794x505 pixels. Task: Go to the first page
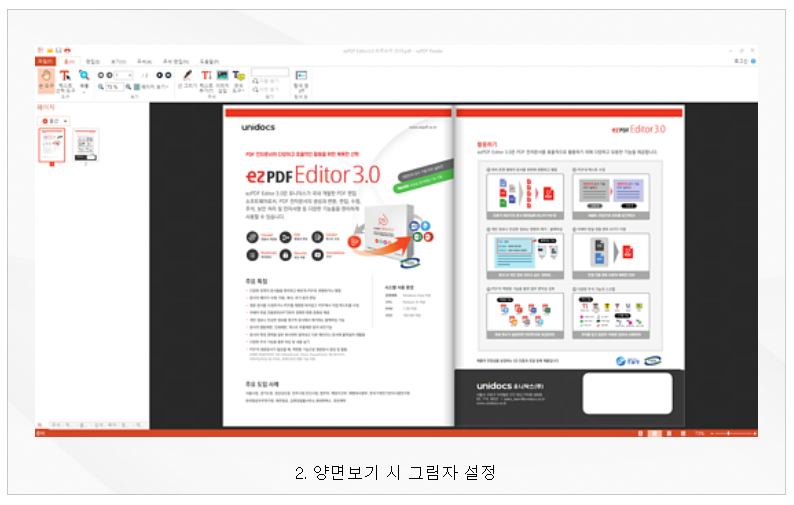[x=101, y=75]
